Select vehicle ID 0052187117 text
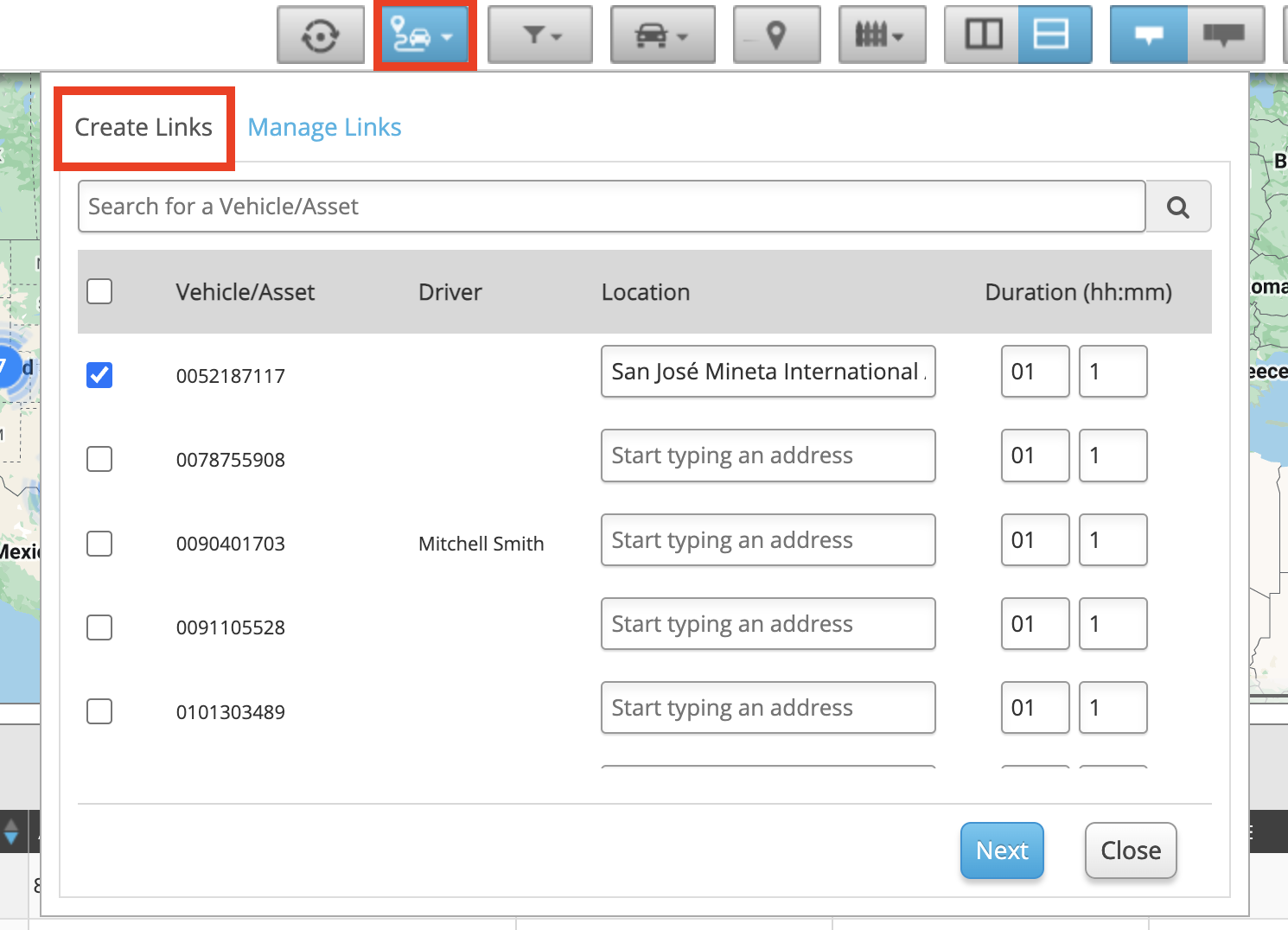 pos(231,376)
